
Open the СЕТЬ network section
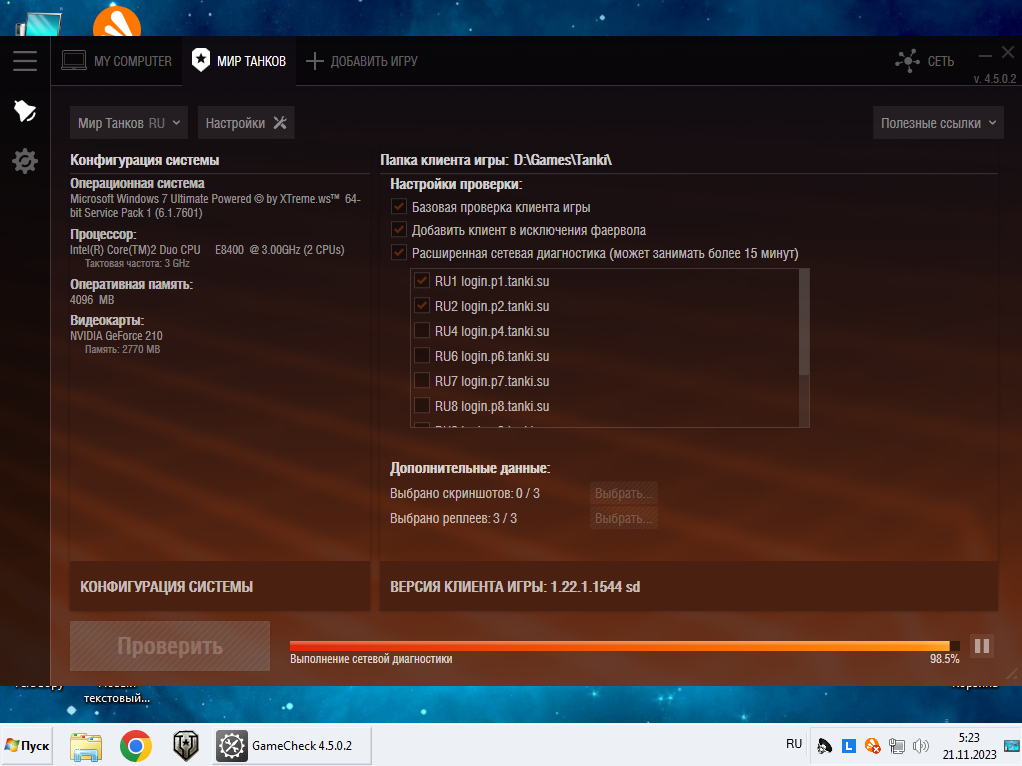[x=925, y=61]
